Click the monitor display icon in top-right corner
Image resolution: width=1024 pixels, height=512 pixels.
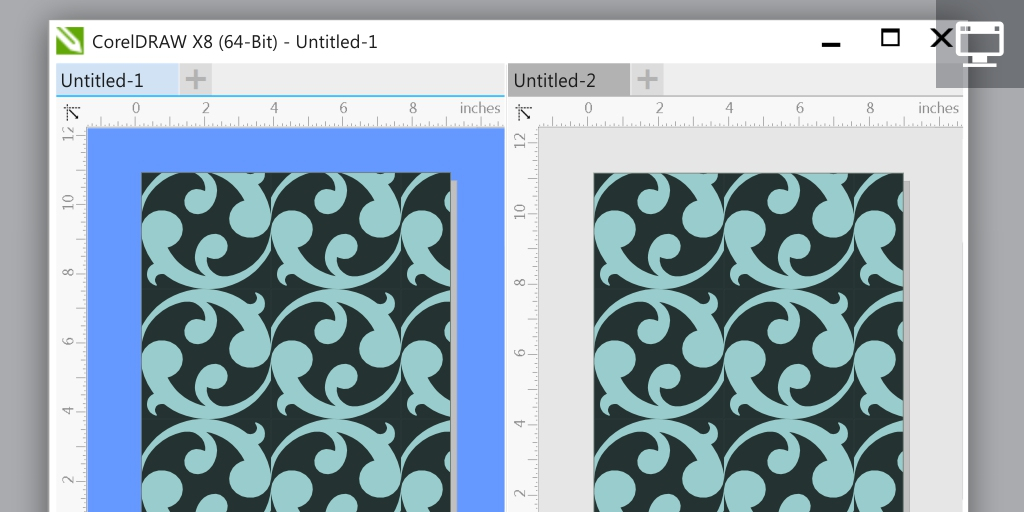979,44
